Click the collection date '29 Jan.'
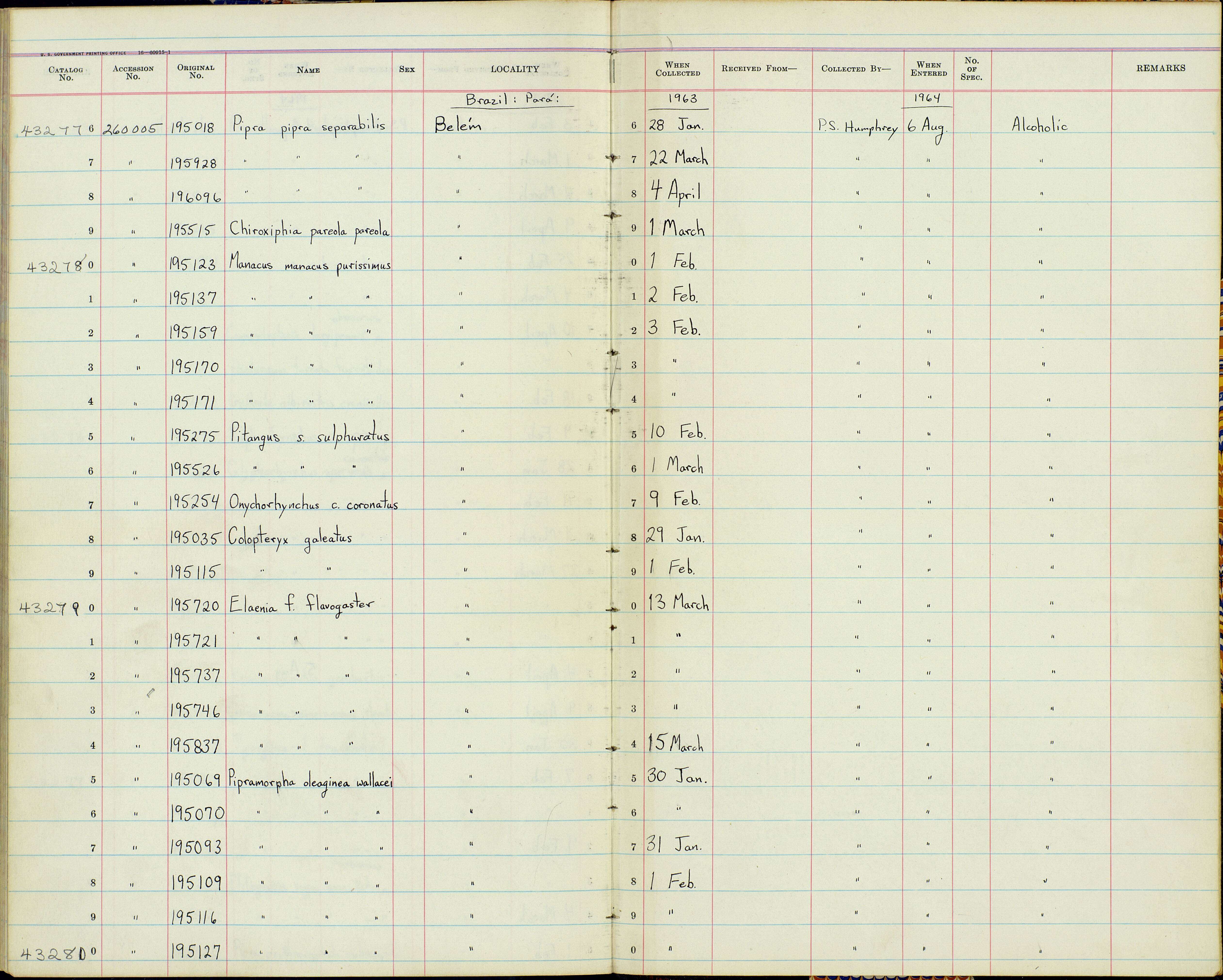The height and width of the screenshot is (980, 1223). (676, 536)
